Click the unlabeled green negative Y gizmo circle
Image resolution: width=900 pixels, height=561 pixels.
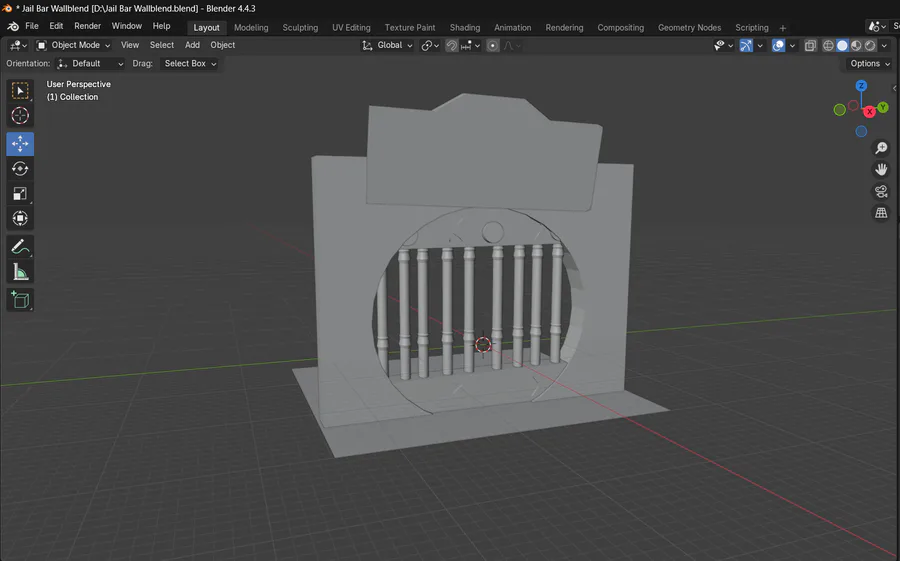pyautogui.click(x=839, y=110)
